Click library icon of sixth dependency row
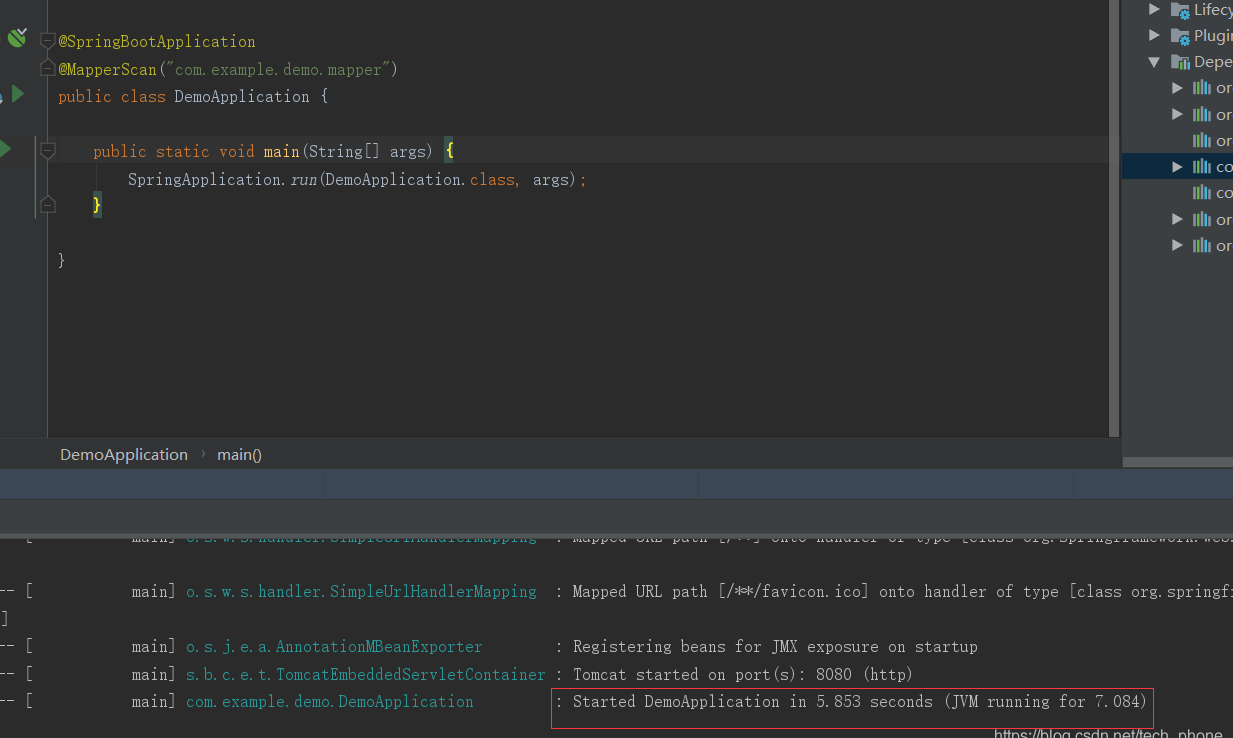Screen dimensions: 1233x738 [x=1202, y=219]
